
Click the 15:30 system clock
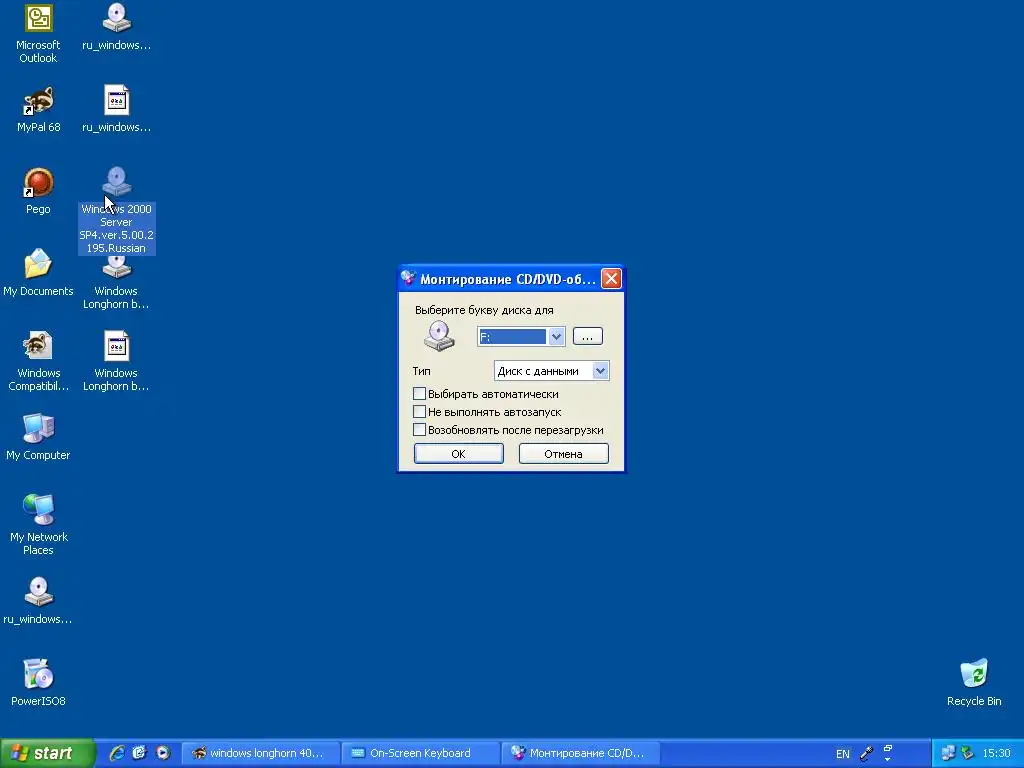997,754
